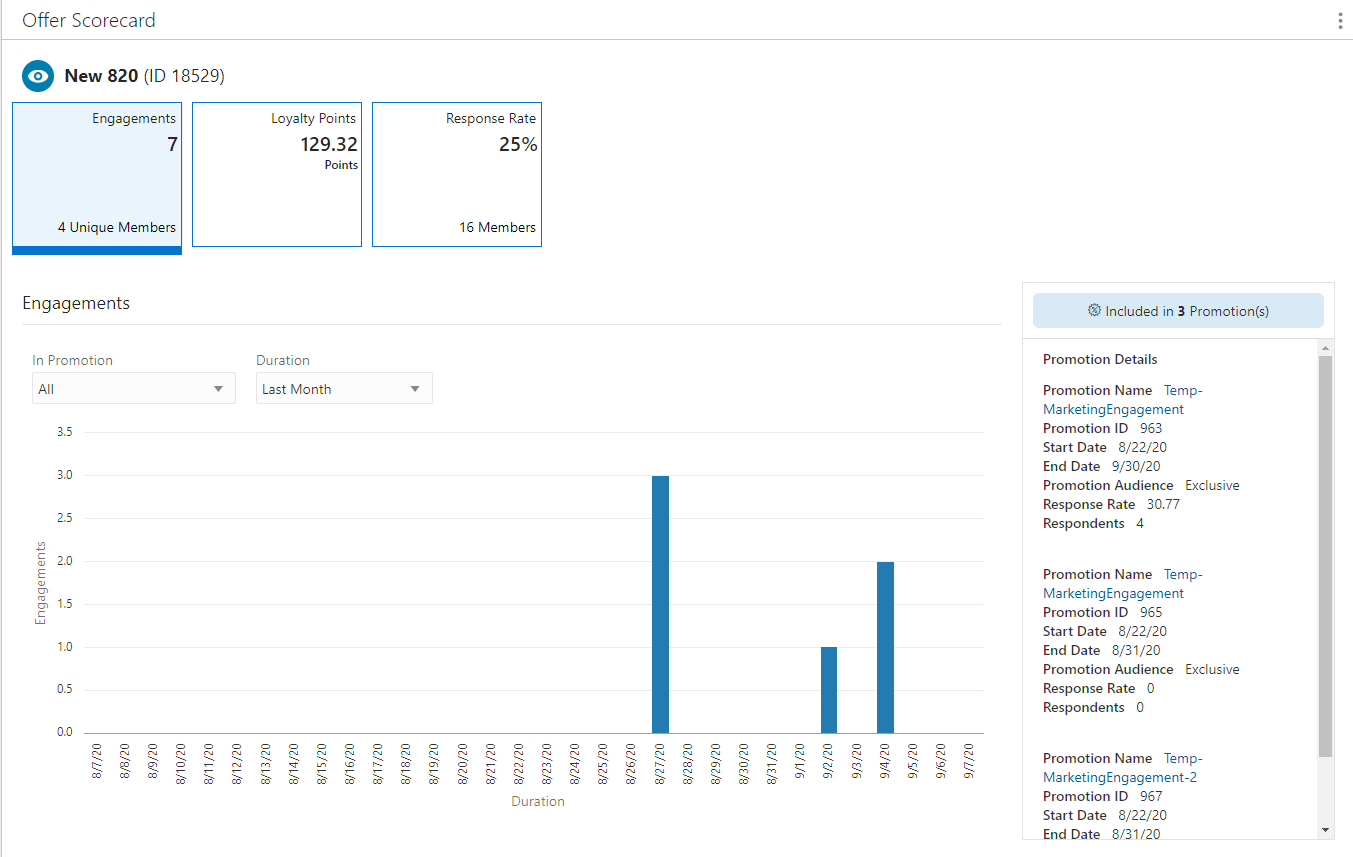
Task: Open the In Promotion dropdown
Action: [134, 389]
